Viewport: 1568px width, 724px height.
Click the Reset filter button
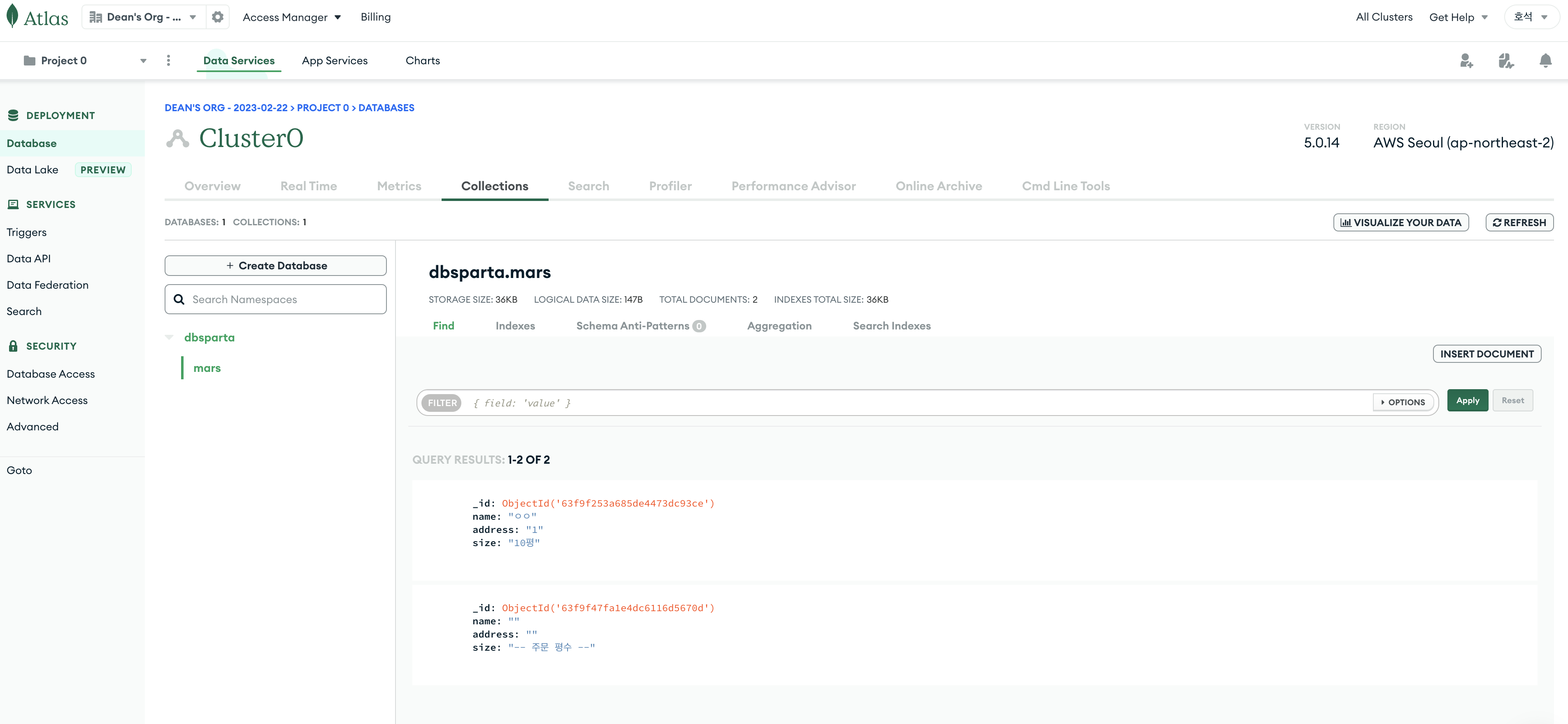pos(1512,400)
